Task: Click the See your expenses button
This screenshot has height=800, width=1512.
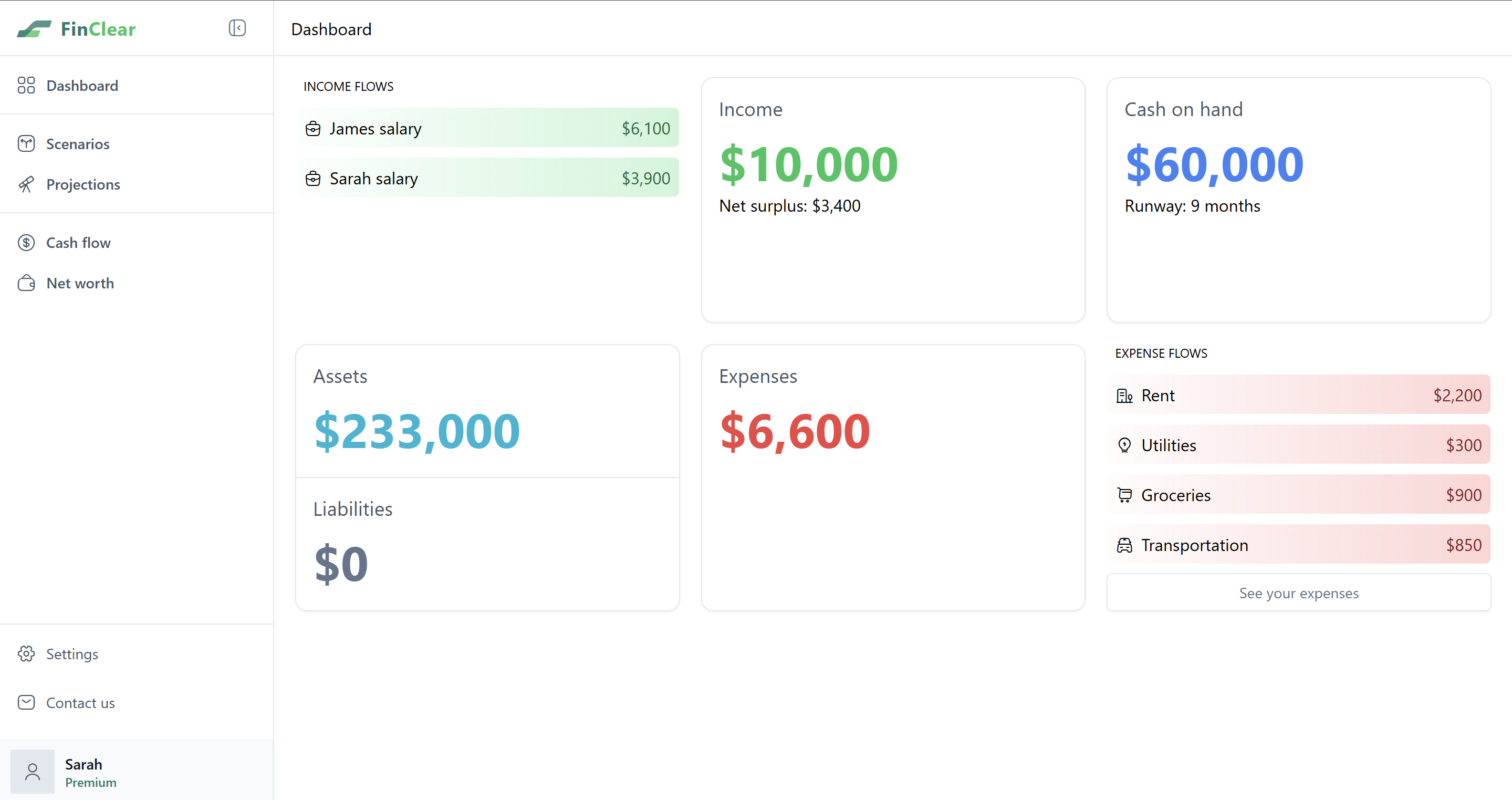Action: point(1298,593)
